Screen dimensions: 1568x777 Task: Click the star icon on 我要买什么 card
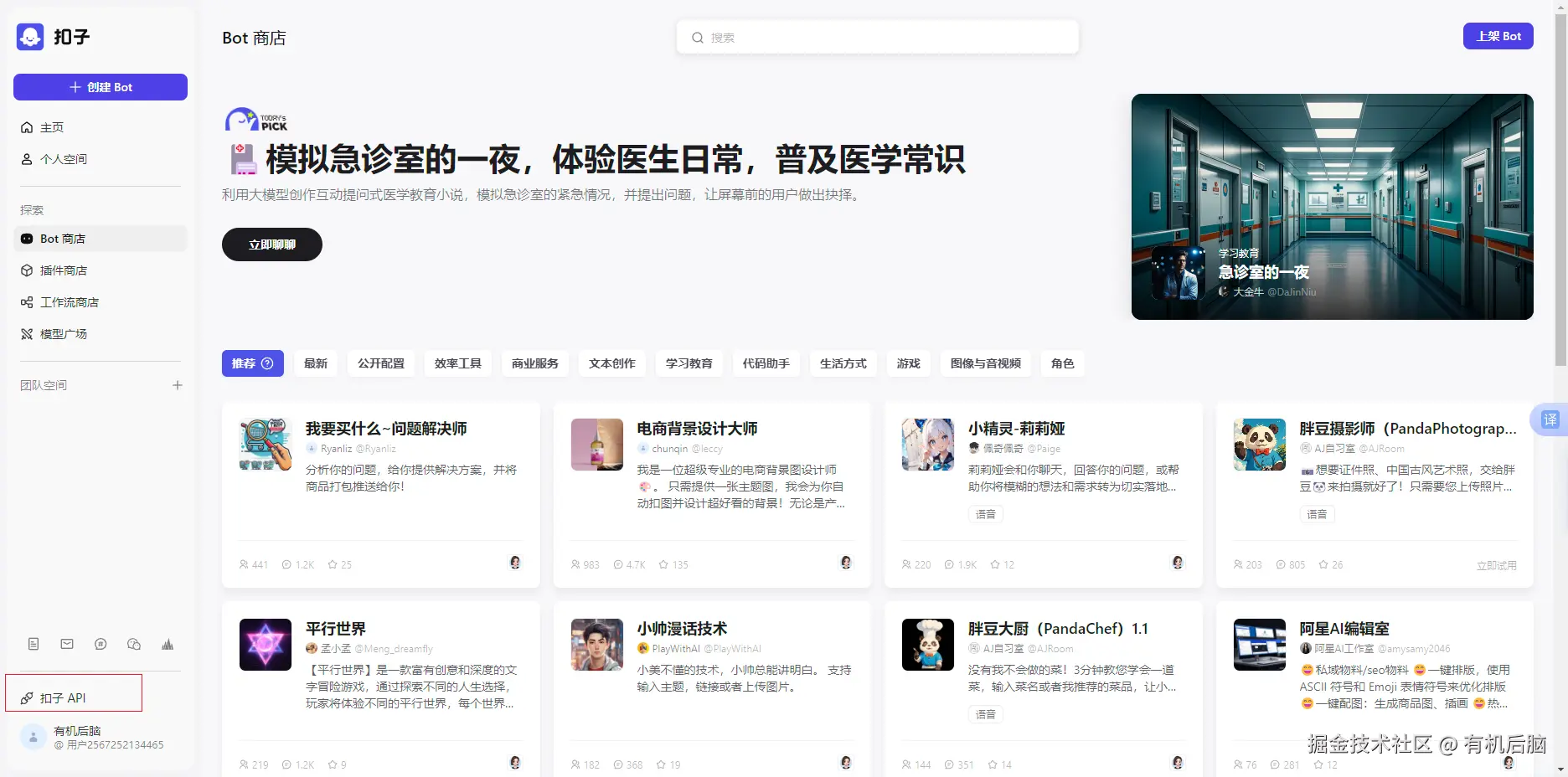pos(333,565)
